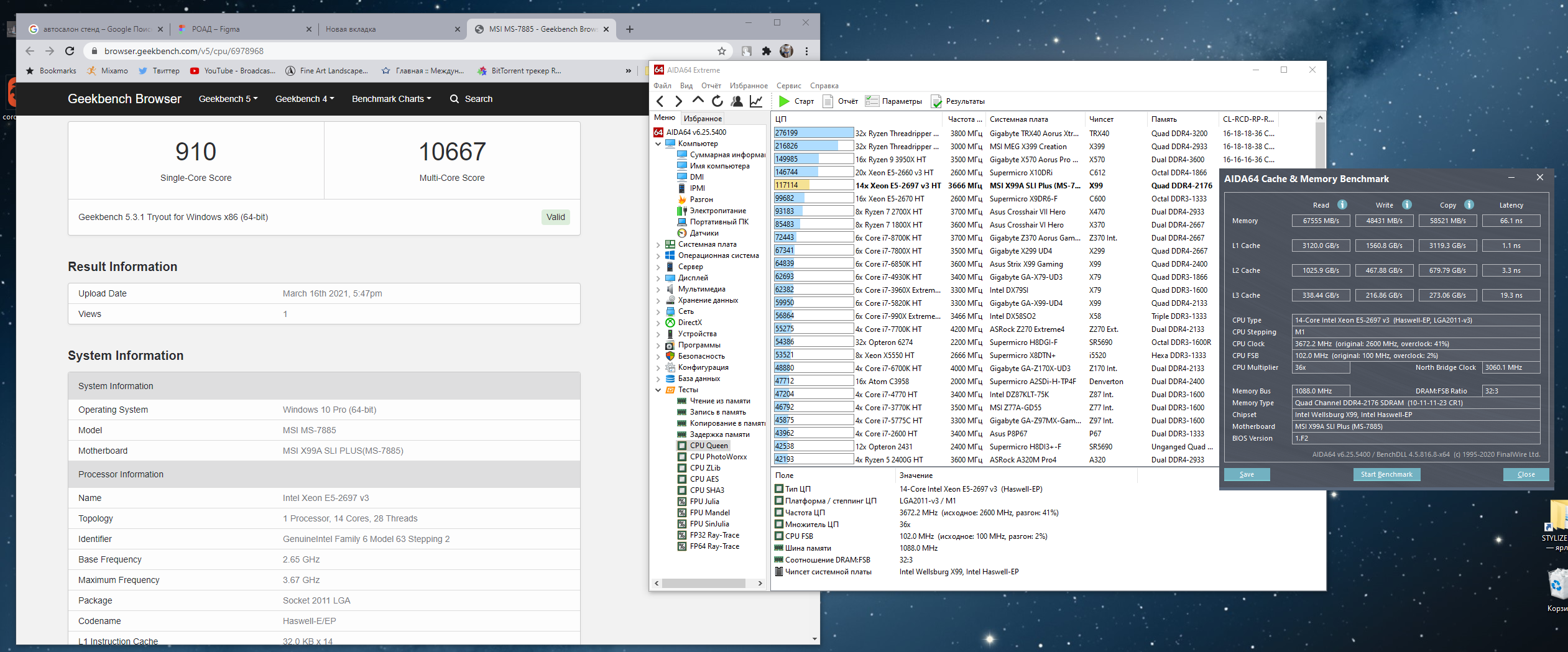Viewport: 1568px width, 652px height.
Task: Click Start Benchmark button
Action: [1386, 474]
